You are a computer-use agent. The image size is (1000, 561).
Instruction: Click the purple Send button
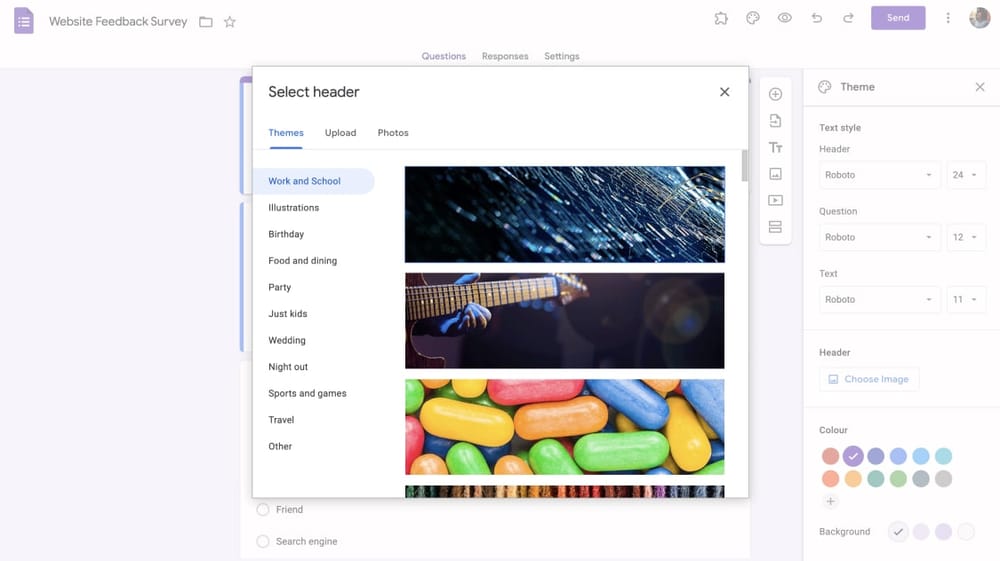coord(898,18)
